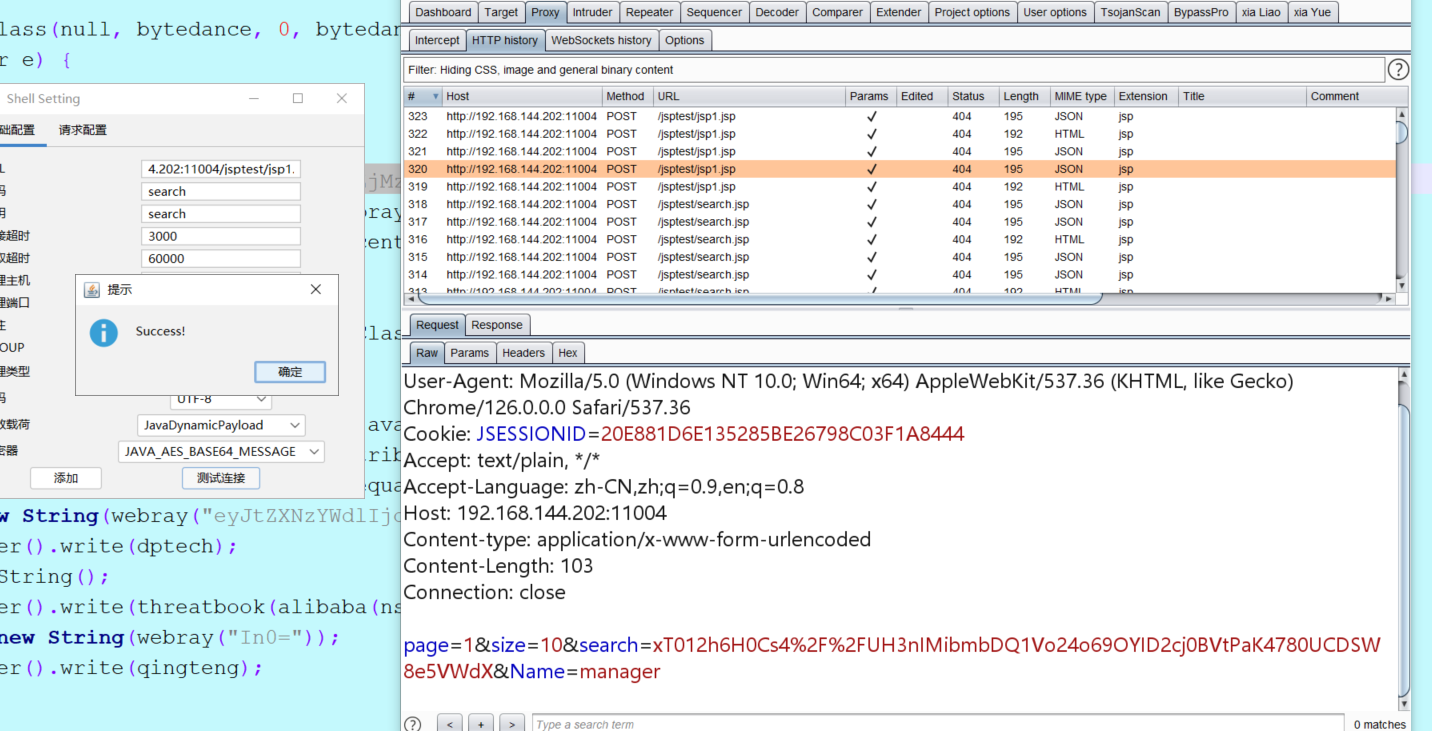Open the xia Yue tab
Viewport: 1432px width, 731px height.
(1311, 12)
